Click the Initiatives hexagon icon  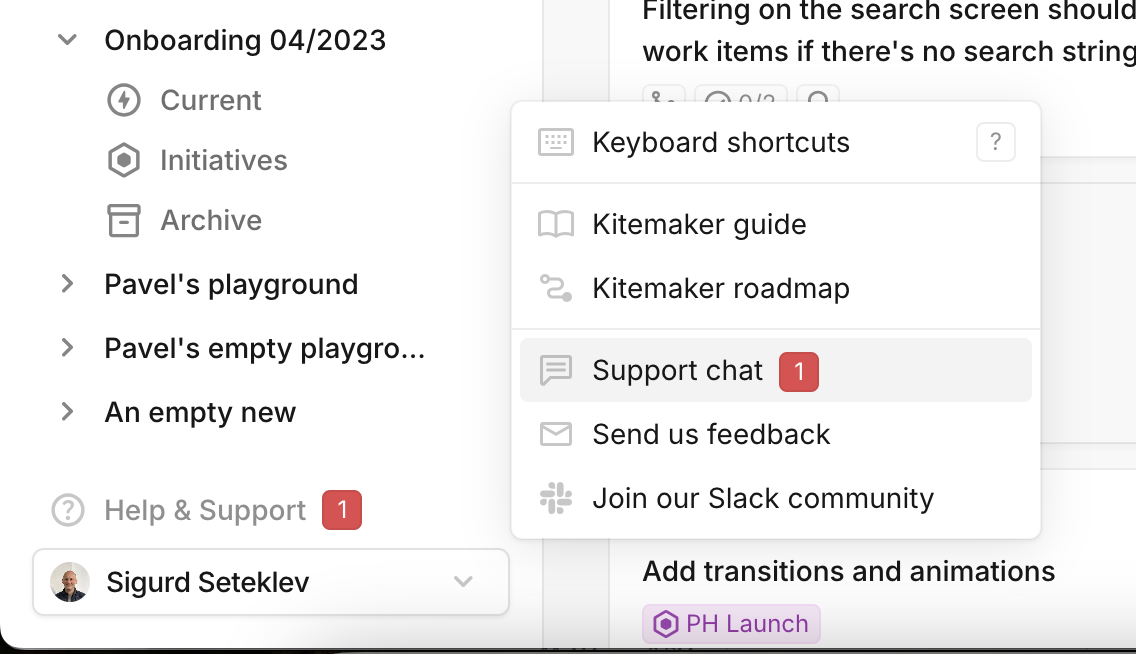click(x=124, y=160)
